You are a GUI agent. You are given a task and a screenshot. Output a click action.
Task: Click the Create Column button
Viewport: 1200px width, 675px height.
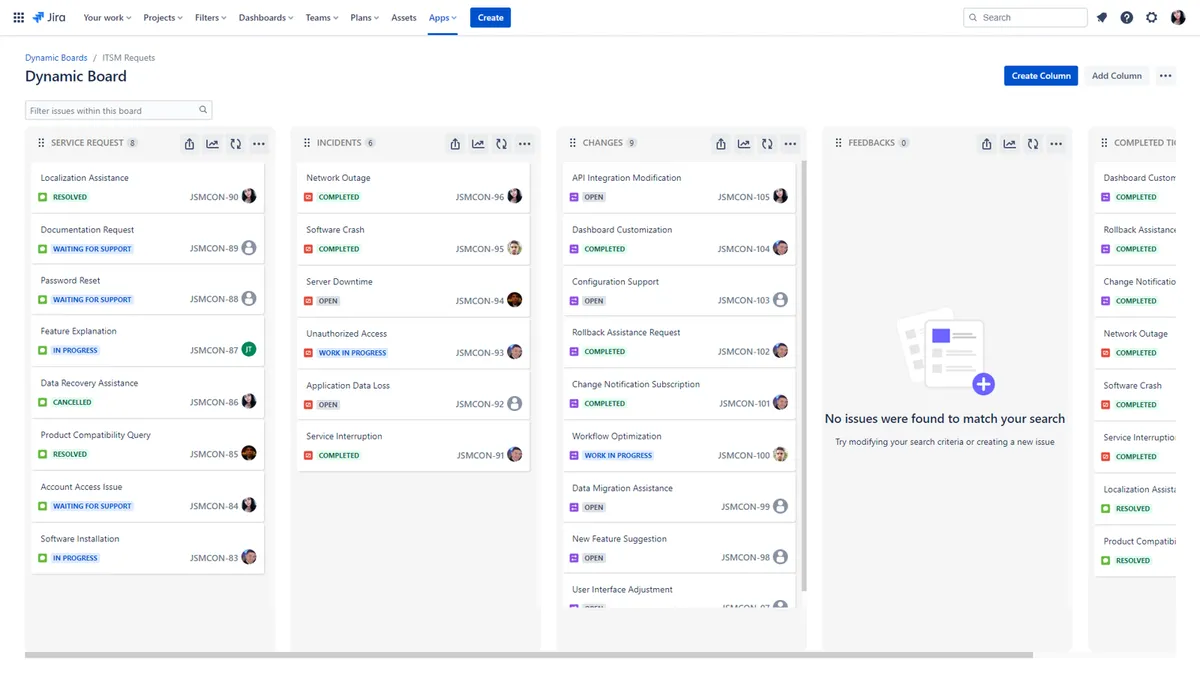[x=1041, y=76]
